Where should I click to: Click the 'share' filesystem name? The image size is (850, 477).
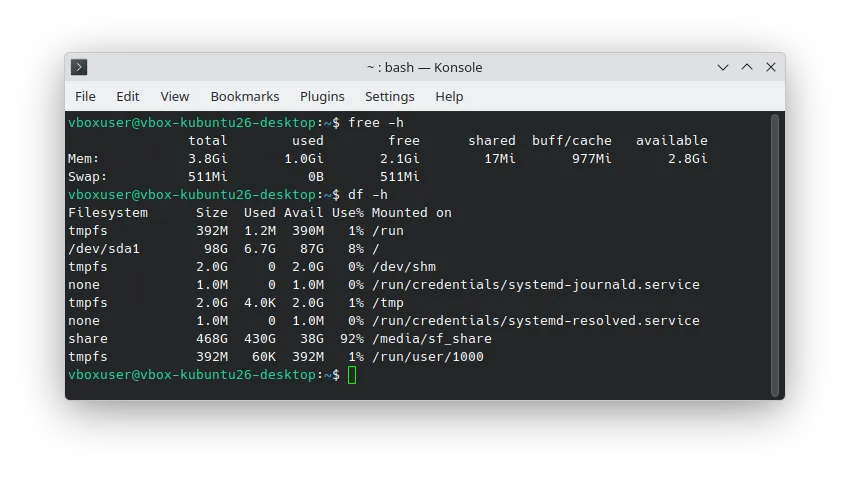pyautogui.click(x=88, y=339)
